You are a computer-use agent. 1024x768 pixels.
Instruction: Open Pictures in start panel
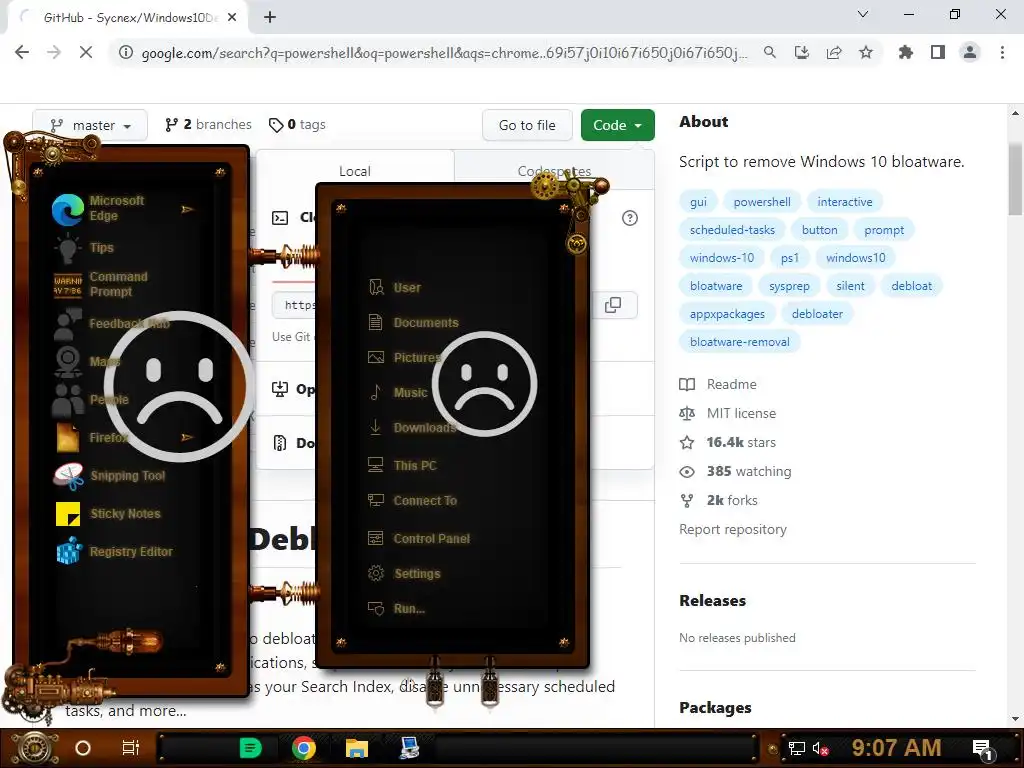[x=405, y=357]
